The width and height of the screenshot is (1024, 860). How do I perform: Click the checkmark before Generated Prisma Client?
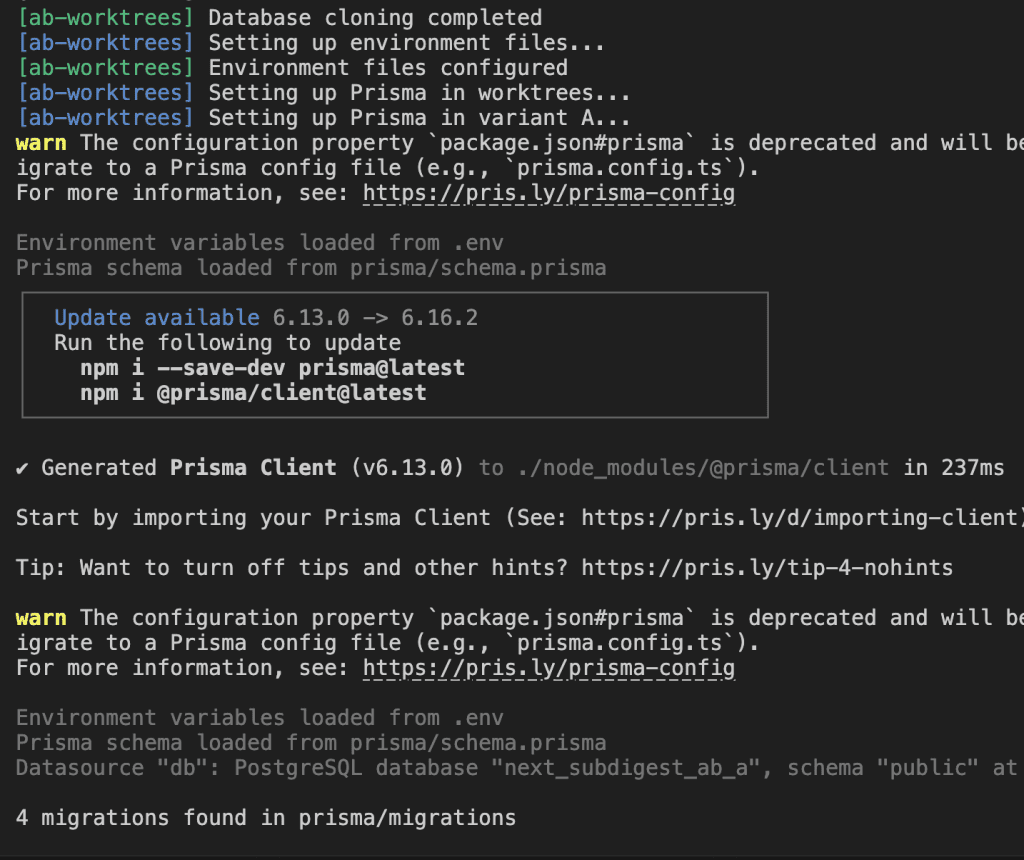click(x=22, y=468)
